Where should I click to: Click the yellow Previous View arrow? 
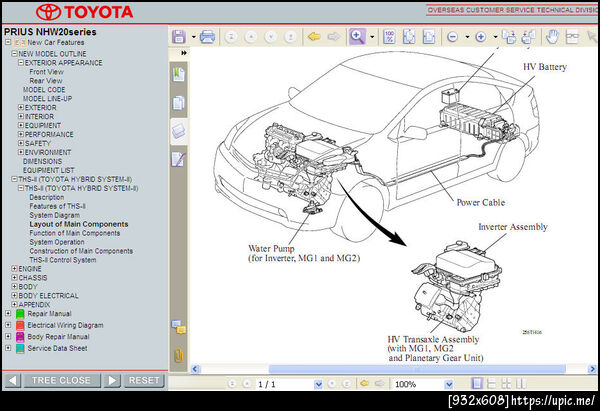pyautogui.click(x=313, y=37)
